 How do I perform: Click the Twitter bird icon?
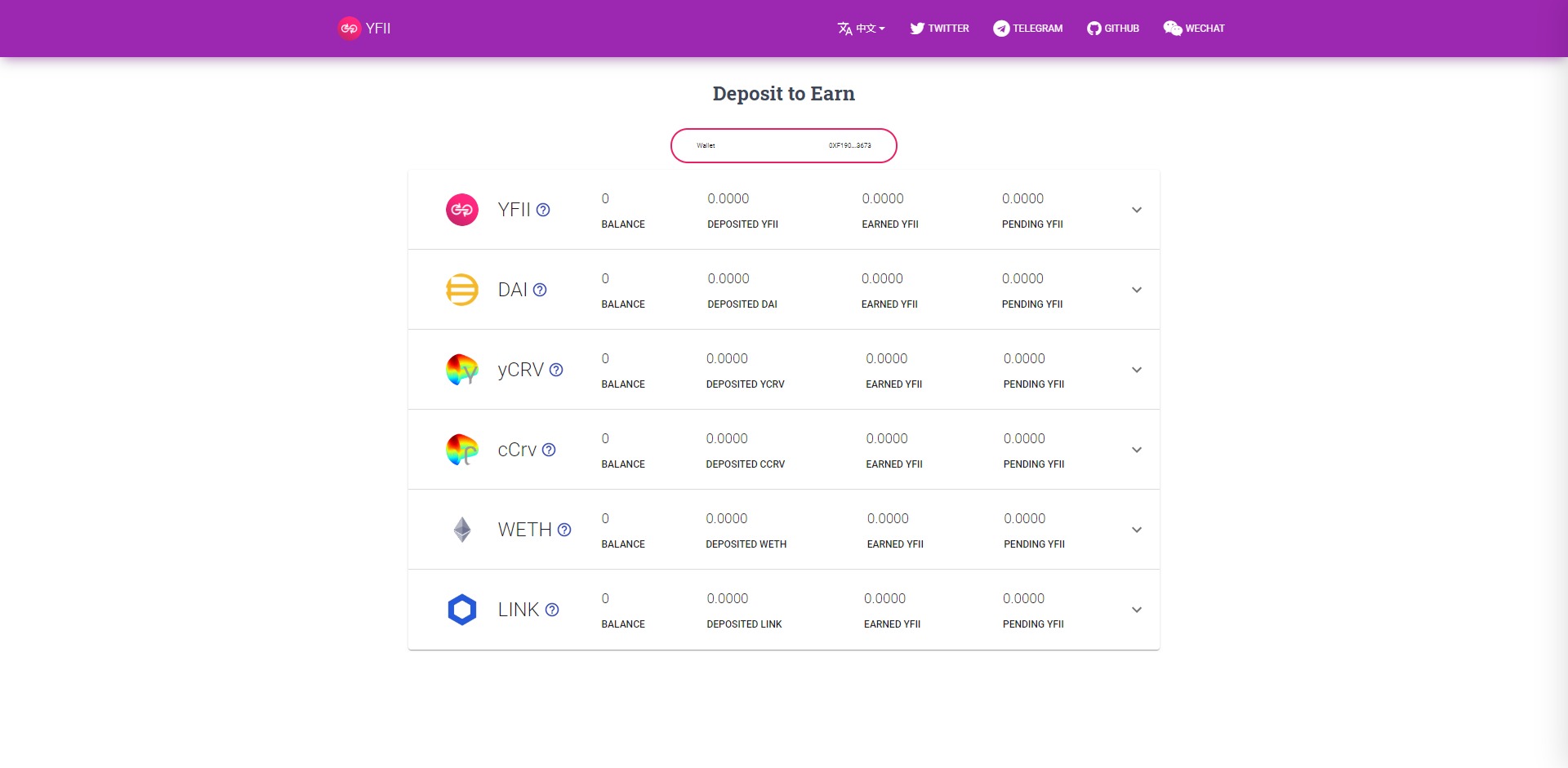coord(917,29)
